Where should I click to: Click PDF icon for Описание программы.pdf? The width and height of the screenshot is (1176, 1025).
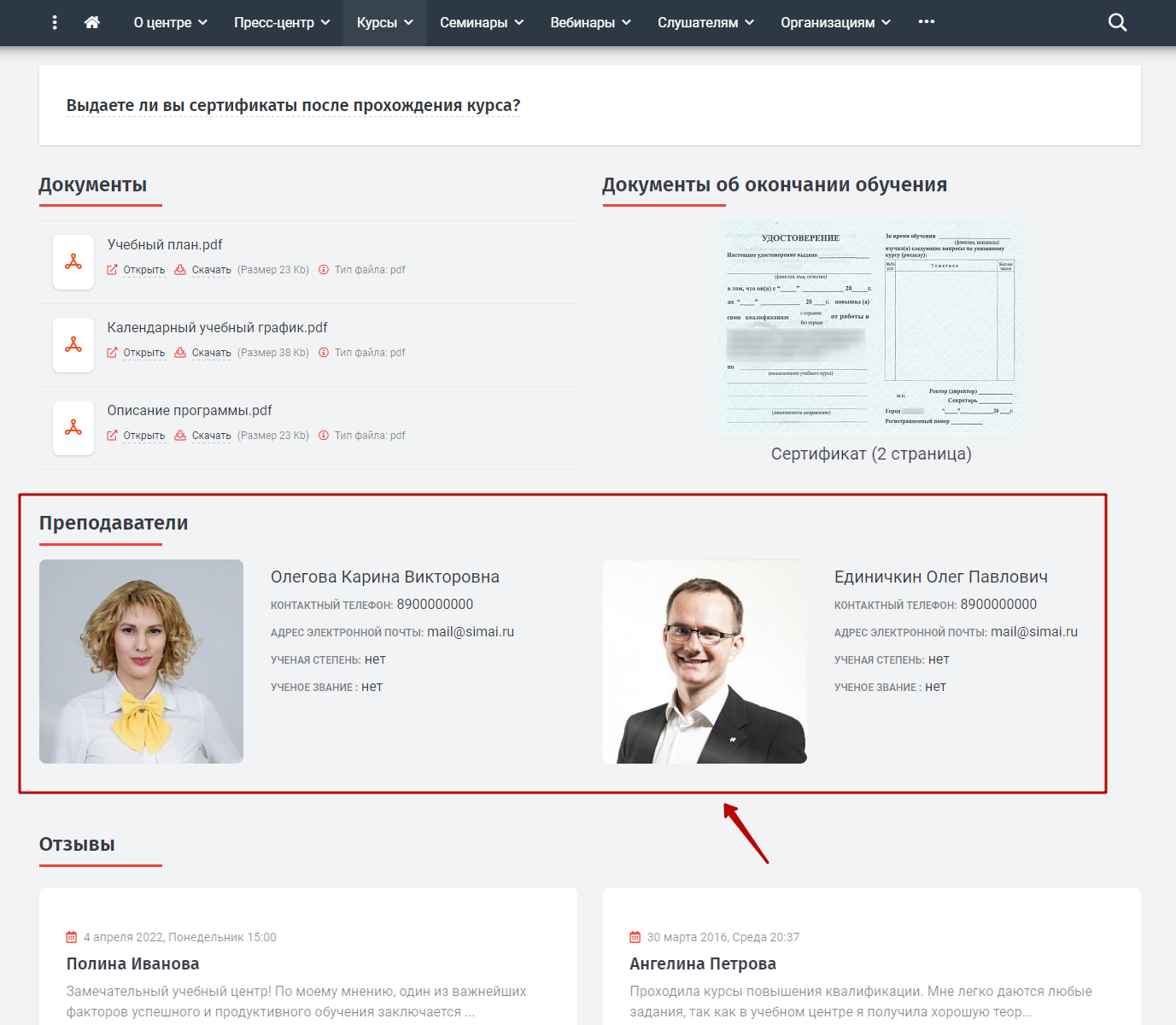pos(73,428)
